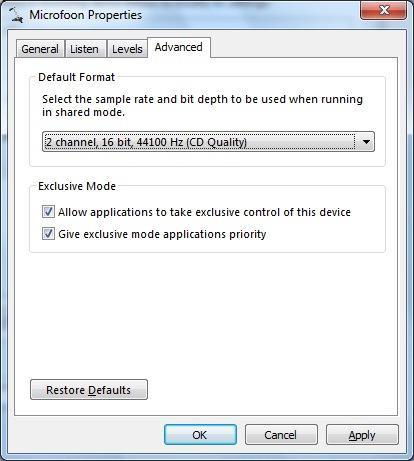The height and width of the screenshot is (461, 414).
Task: Click the 'Allow applications to take exclusive control' label text
Action: (204, 212)
